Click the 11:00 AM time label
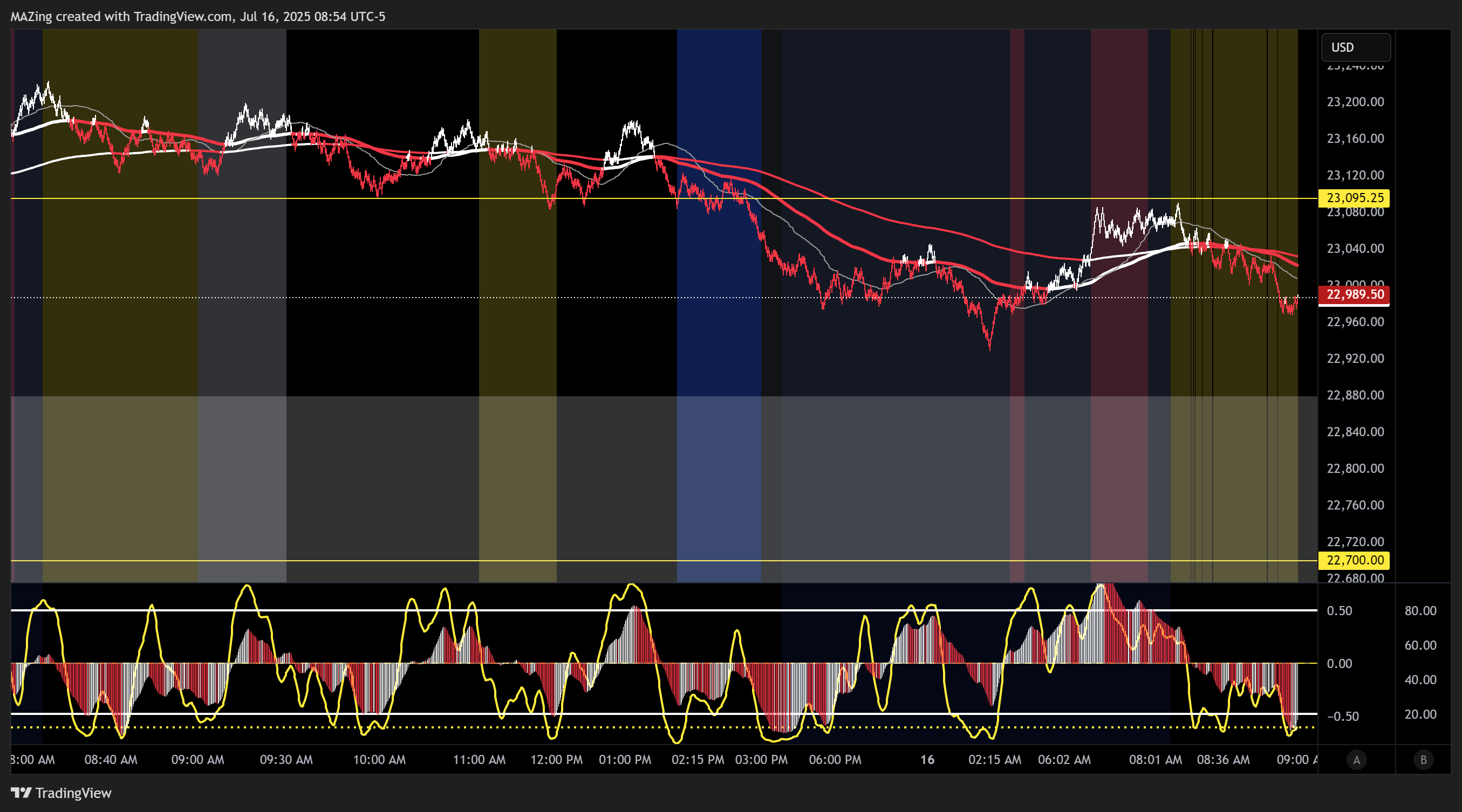1462x812 pixels. 479,760
